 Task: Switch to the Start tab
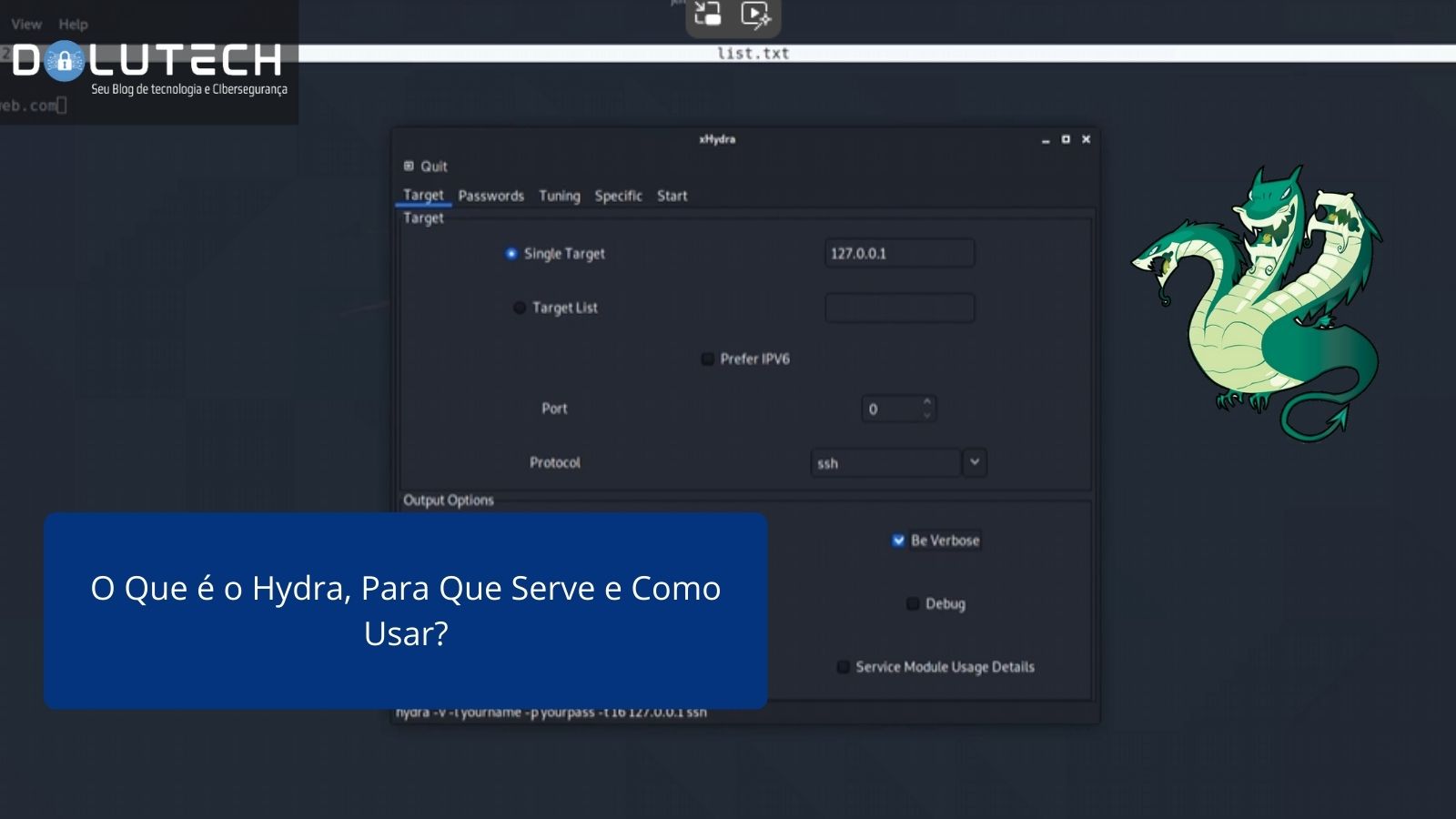[x=672, y=196]
